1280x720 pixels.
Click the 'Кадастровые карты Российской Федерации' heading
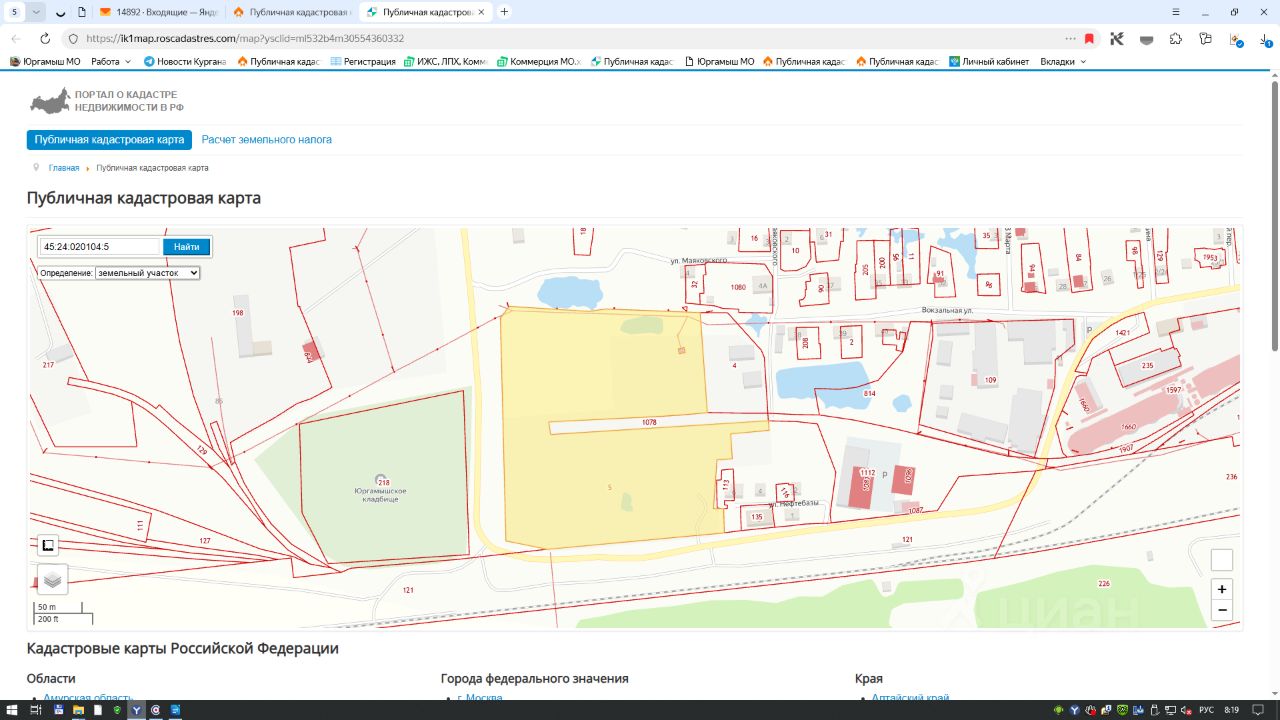coord(183,648)
